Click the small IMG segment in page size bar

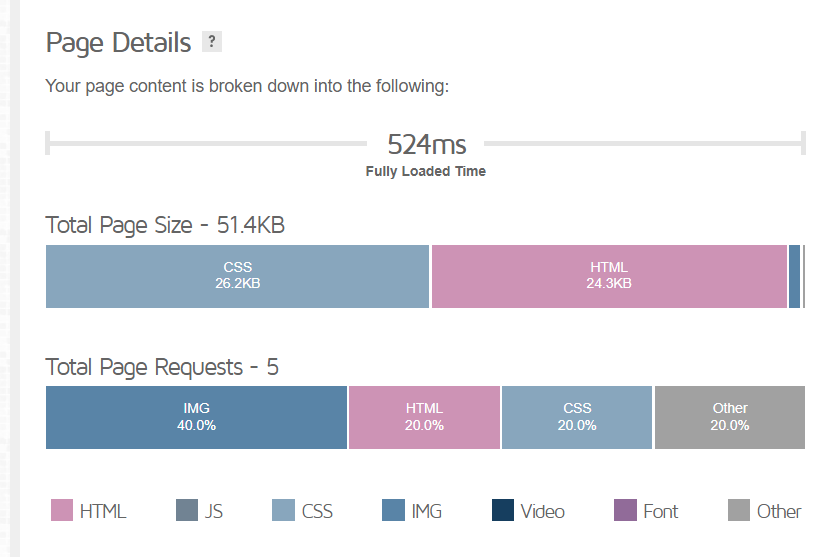(795, 276)
